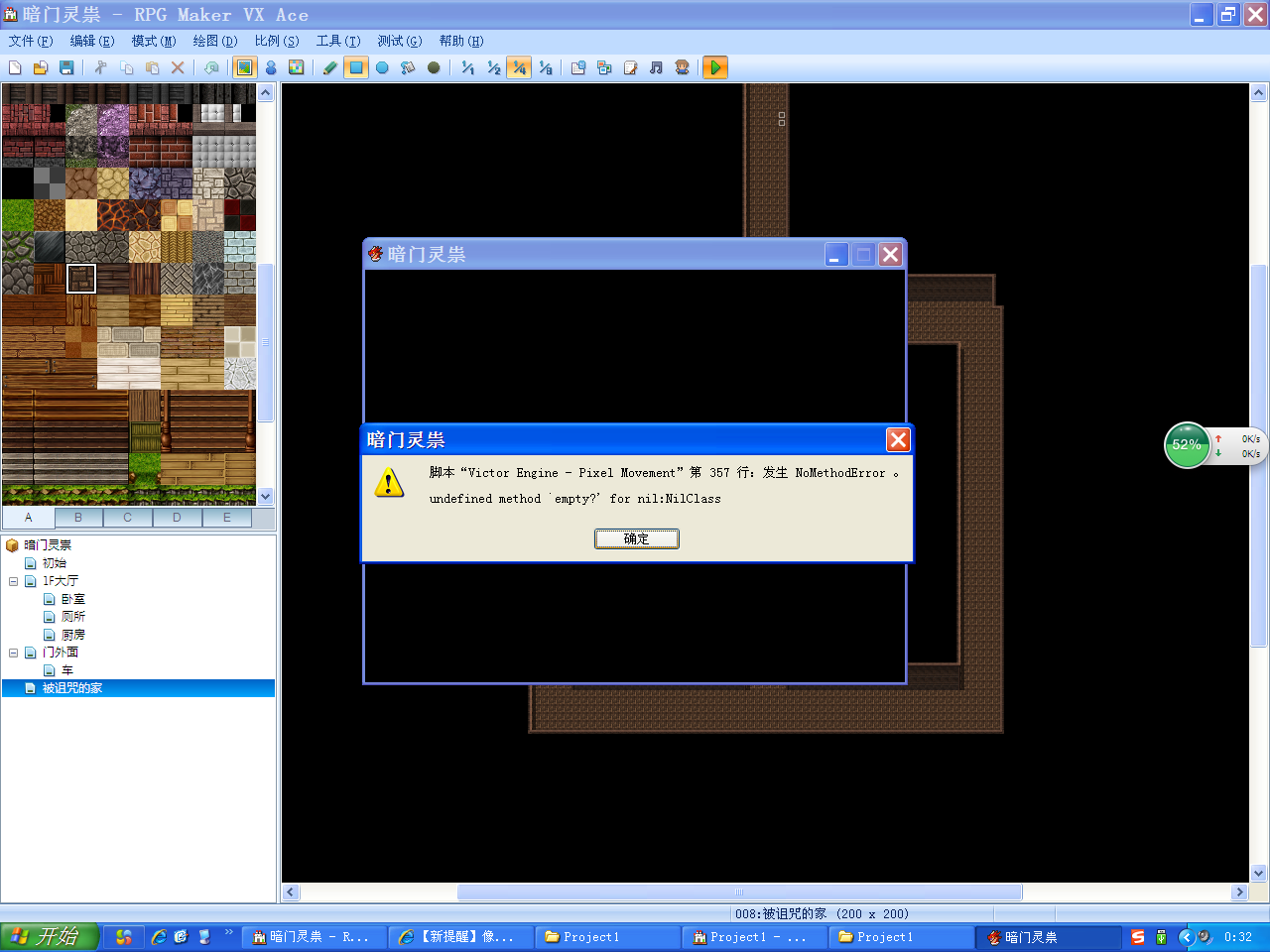This screenshot has height=952, width=1270.
Task: Click map view scroll up arrow
Action: click(1259, 92)
